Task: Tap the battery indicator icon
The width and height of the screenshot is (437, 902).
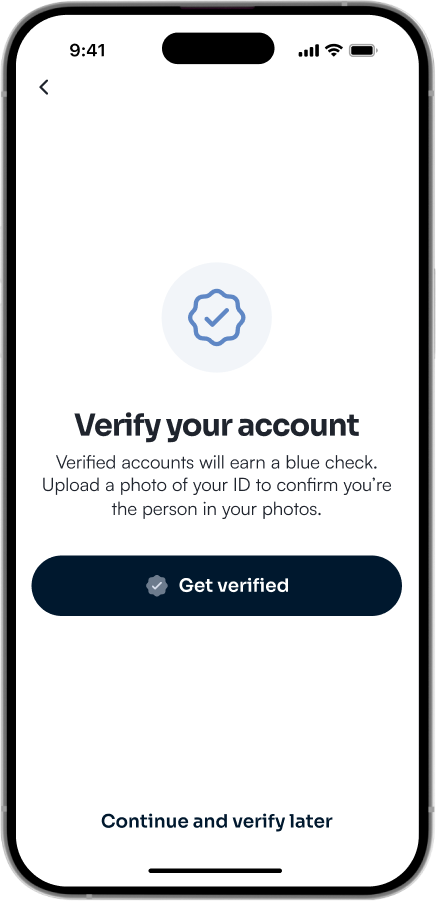Action: (363, 51)
